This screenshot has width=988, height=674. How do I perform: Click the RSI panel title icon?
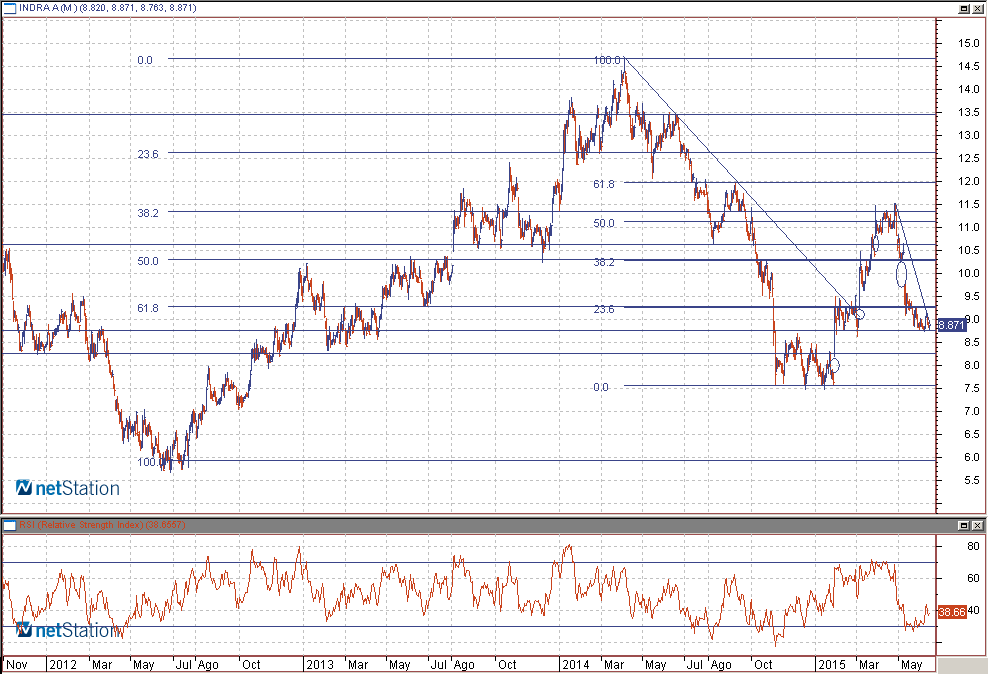click(10, 525)
